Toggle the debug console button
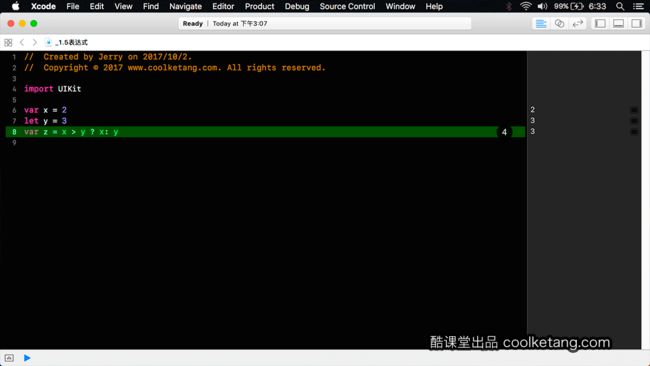The width and height of the screenshot is (650, 366). point(9,358)
